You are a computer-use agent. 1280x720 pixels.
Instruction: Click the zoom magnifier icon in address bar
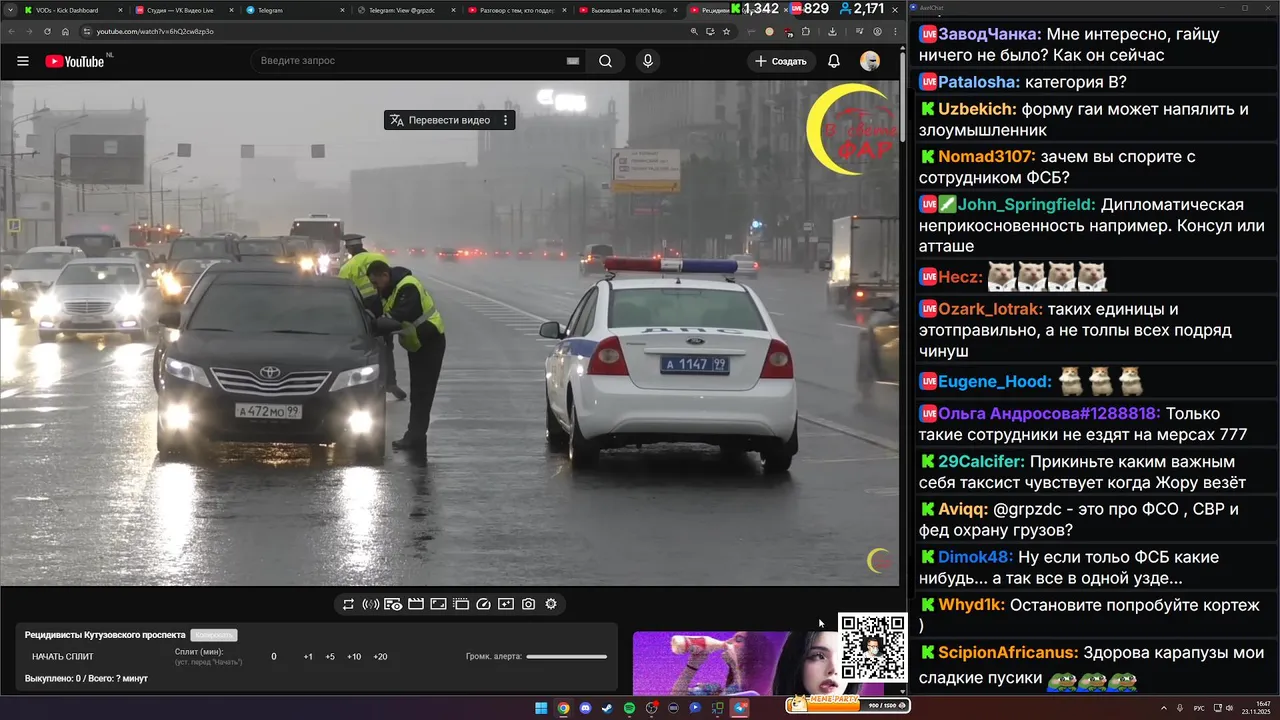pos(694,31)
